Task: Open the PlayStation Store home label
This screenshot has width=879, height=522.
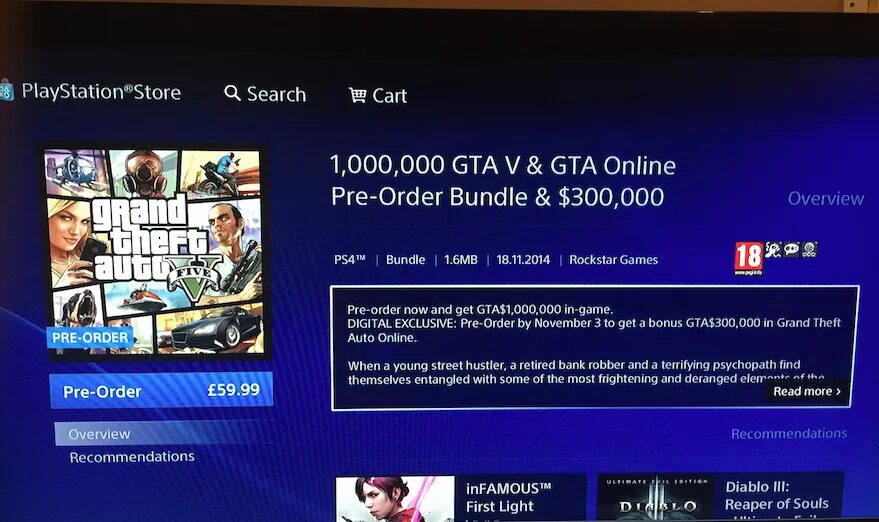Action: click(101, 92)
